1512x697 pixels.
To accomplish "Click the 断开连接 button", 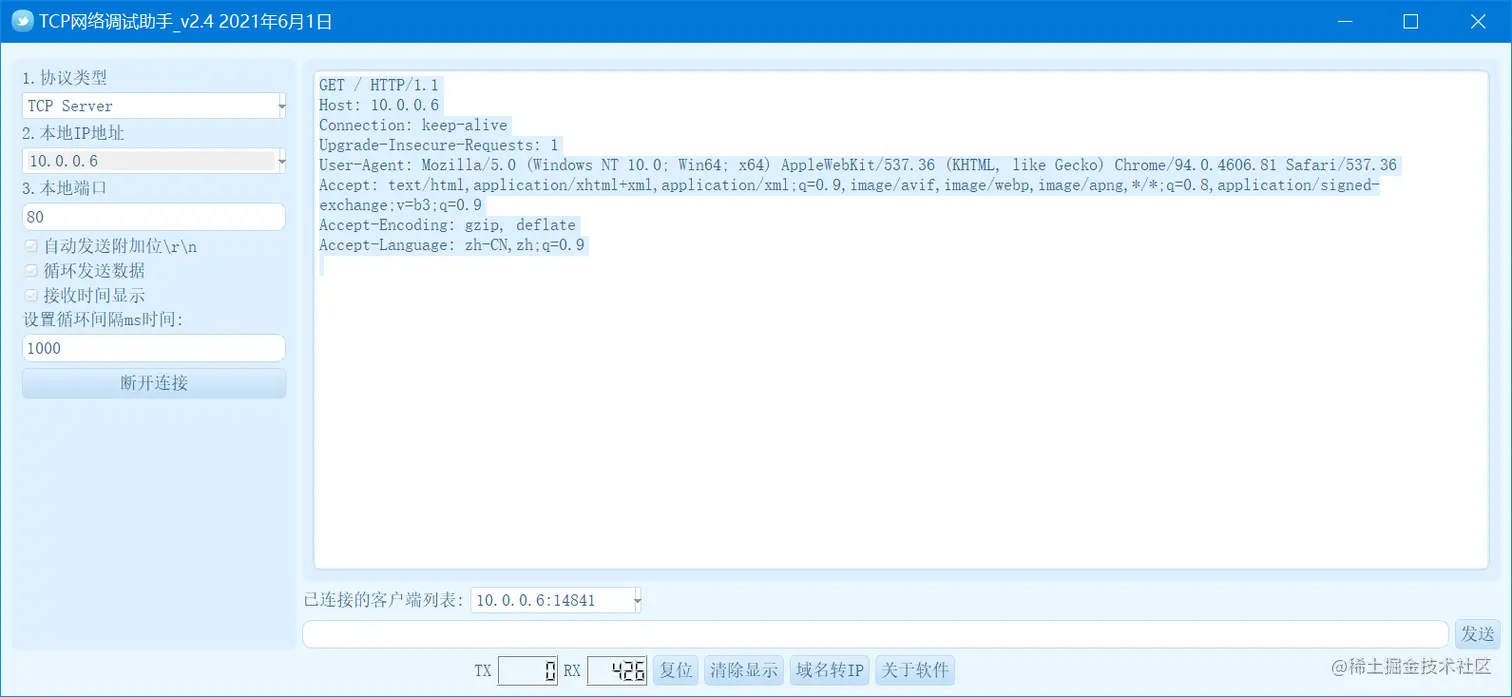I will tap(154, 383).
